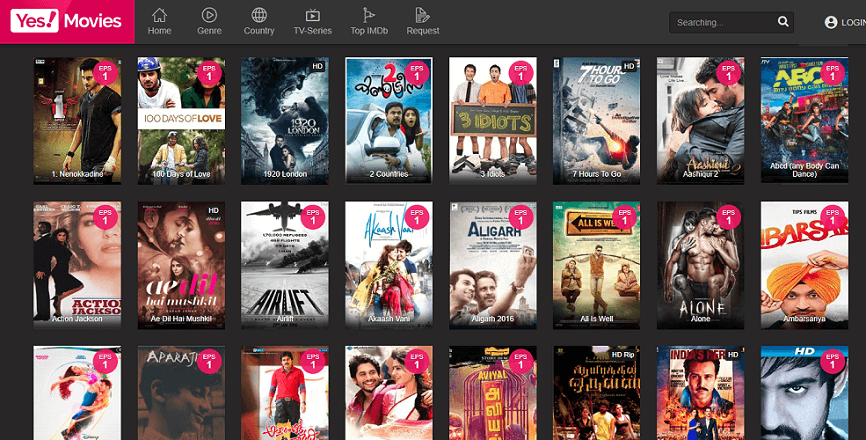Open the Genre play-circle icon
The height and width of the screenshot is (440, 866).
point(209,15)
